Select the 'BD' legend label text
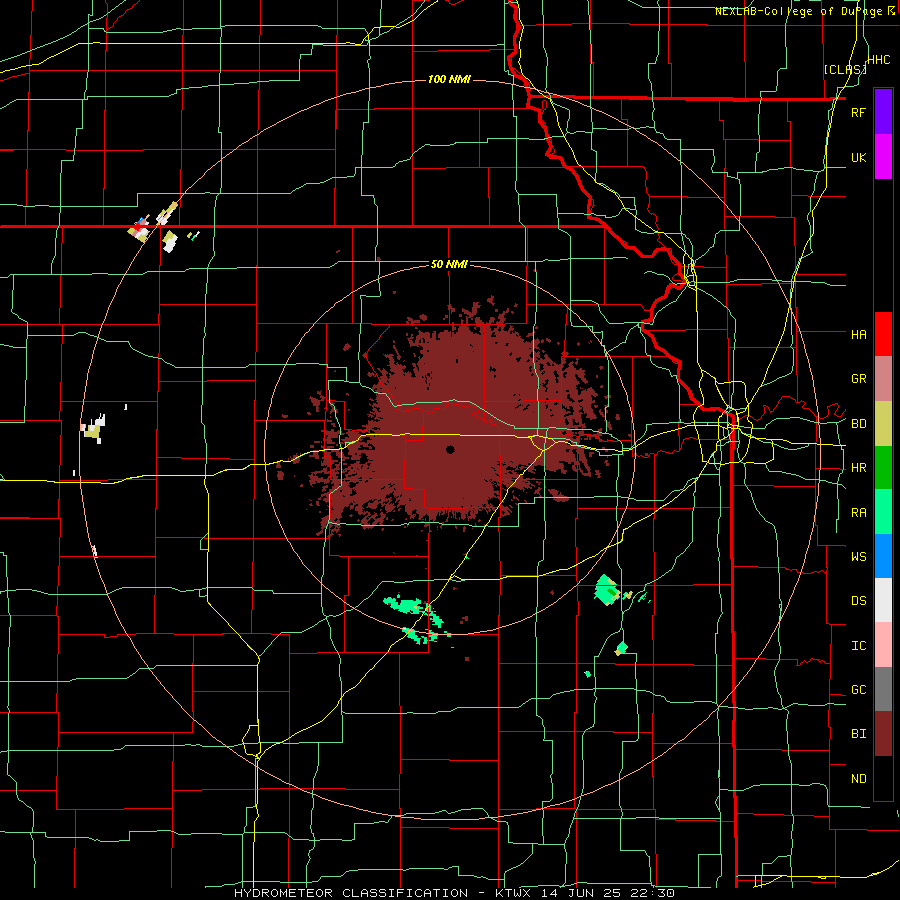This screenshot has height=900, width=900. [858, 424]
